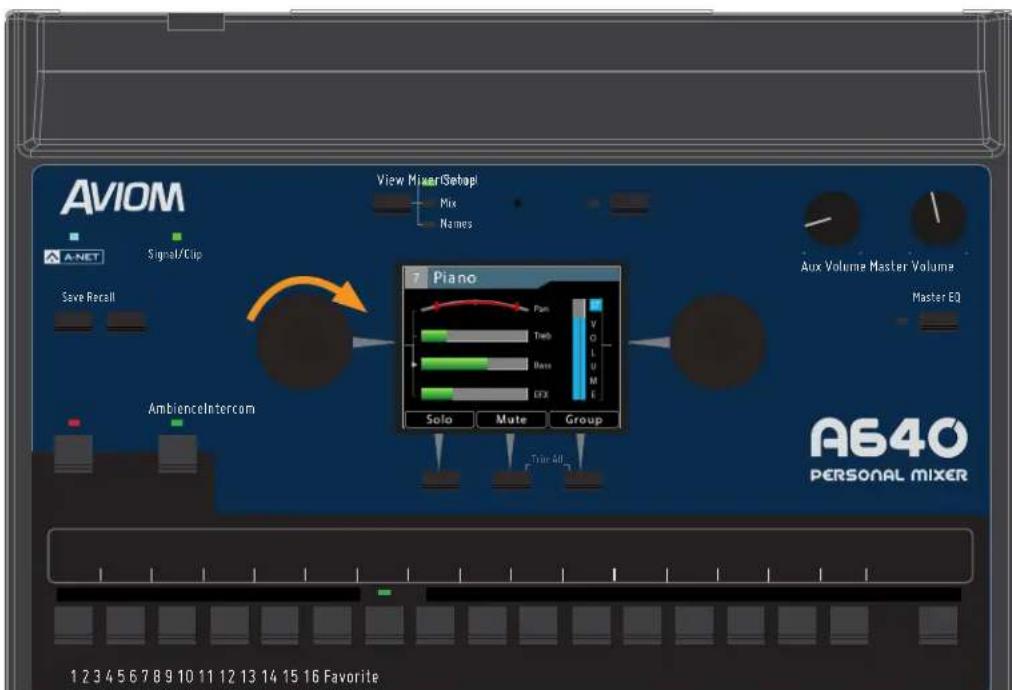This screenshot has width=1012, height=690.
Task: Select channel 14 button in bottom row
Action: point(746,625)
